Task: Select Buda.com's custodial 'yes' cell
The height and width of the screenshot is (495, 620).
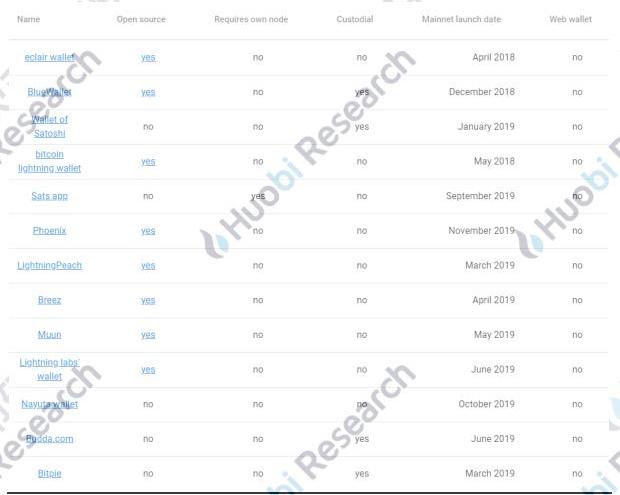Action: point(362,439)
